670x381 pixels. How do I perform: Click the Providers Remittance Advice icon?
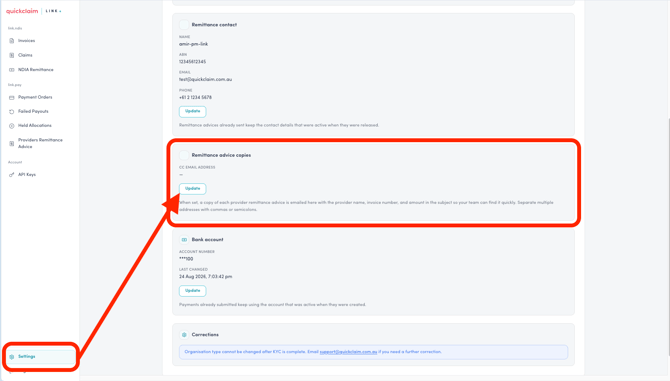pyautogui.click(x=12, y=144)
